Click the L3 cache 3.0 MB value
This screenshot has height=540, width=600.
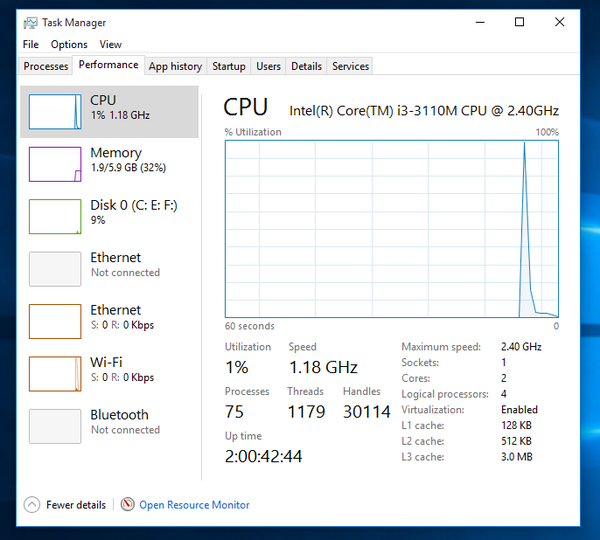pyautogui.click(x=517, y=457)
